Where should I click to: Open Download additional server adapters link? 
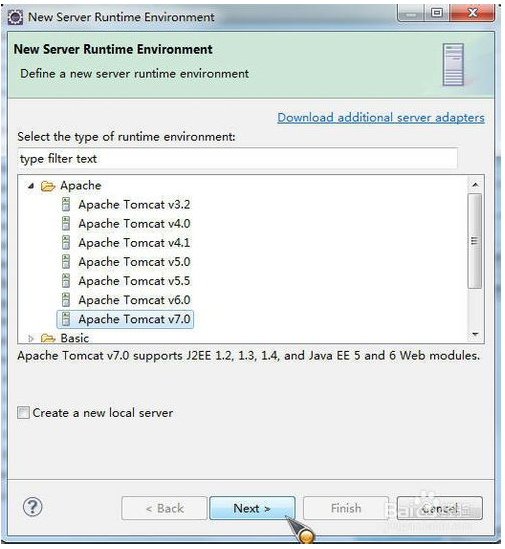[x=381, y=118]
